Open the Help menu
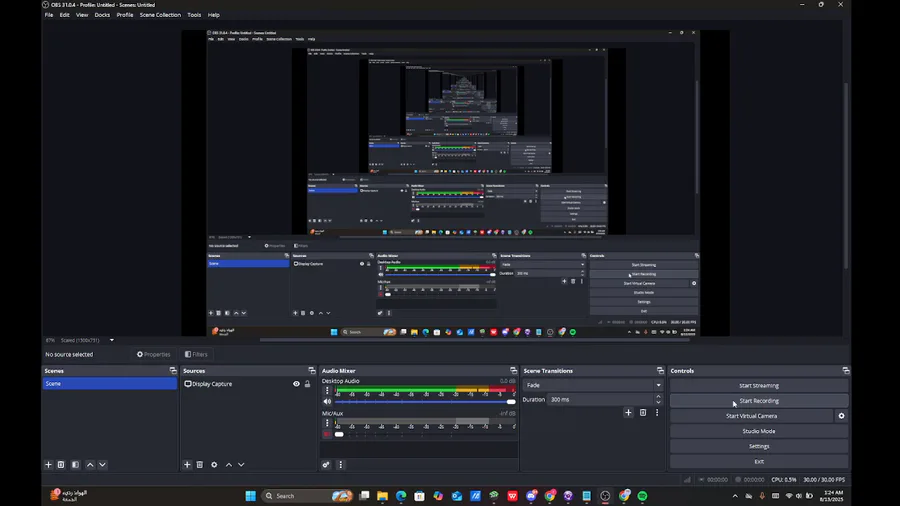This screenshot has width=900, height=506. click(214, 15)
